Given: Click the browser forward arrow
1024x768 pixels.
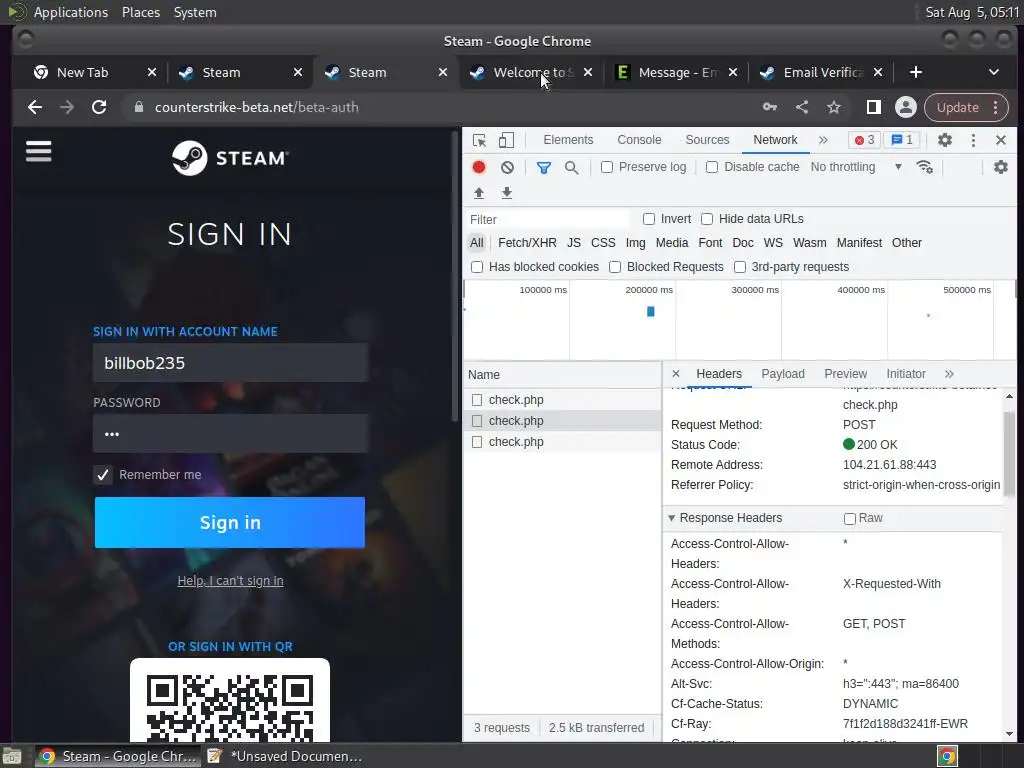Looking at the screenshot, I should point(67,107).
